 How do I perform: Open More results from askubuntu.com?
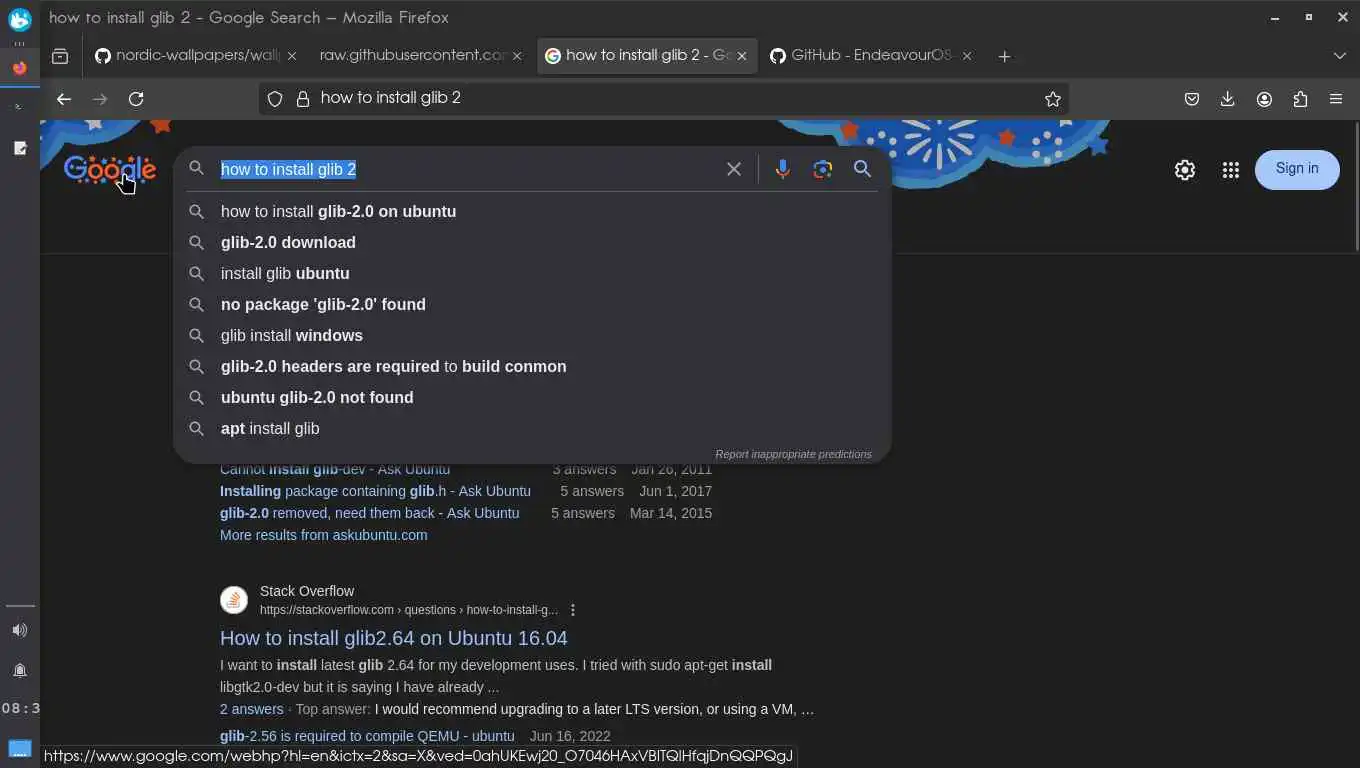323,535
